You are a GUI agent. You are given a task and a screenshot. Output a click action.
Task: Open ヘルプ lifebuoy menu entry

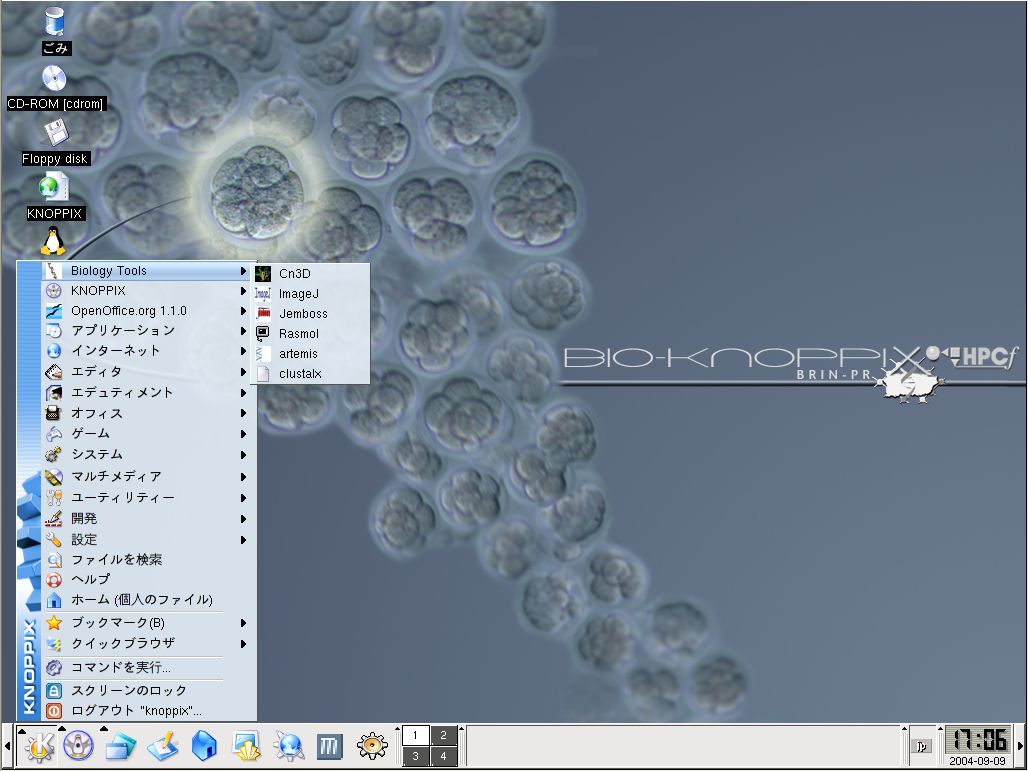(x=149, y=580)
